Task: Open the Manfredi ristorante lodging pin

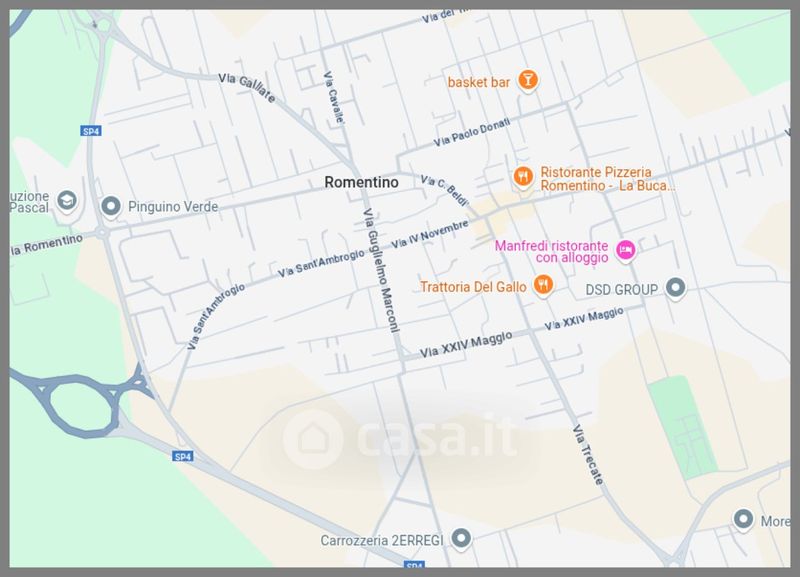Action: coord(626,250)
